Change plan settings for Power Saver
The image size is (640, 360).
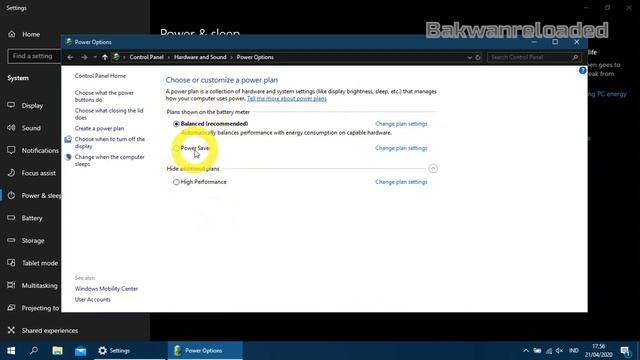coord(401,148)
